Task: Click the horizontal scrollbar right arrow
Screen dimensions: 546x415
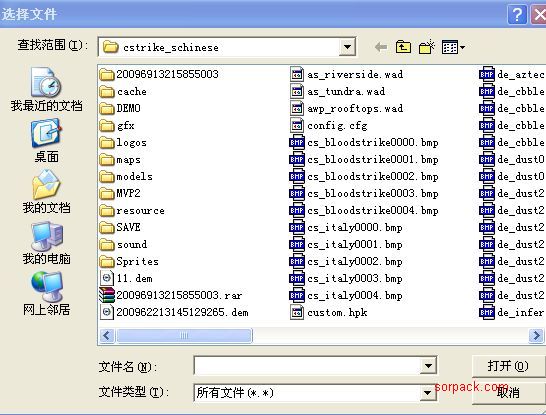Action: [536, 336]
